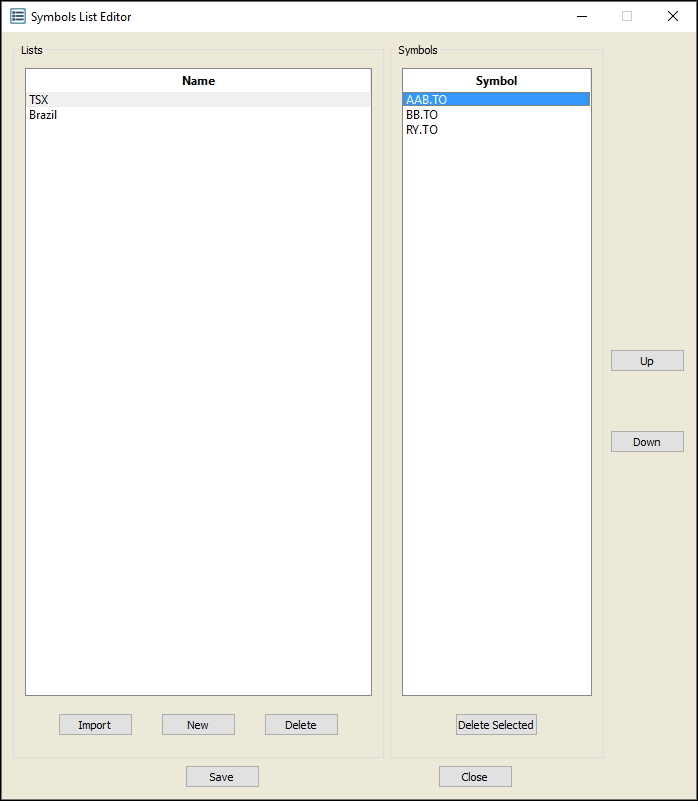698x801 pixels.
Task: Move the selected symbol Up
Action: coord(647,361)
